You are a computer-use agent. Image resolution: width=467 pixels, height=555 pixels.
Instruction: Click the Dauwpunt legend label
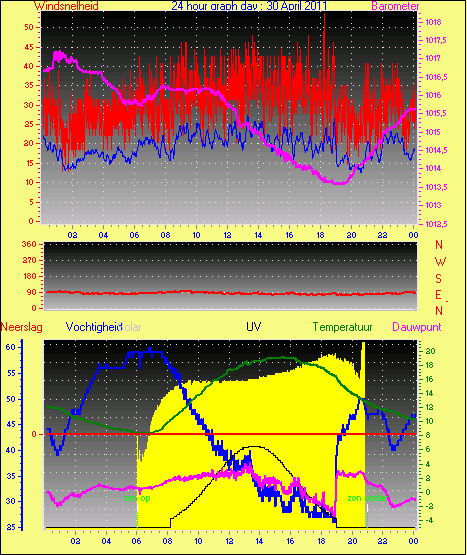[417, 327]
